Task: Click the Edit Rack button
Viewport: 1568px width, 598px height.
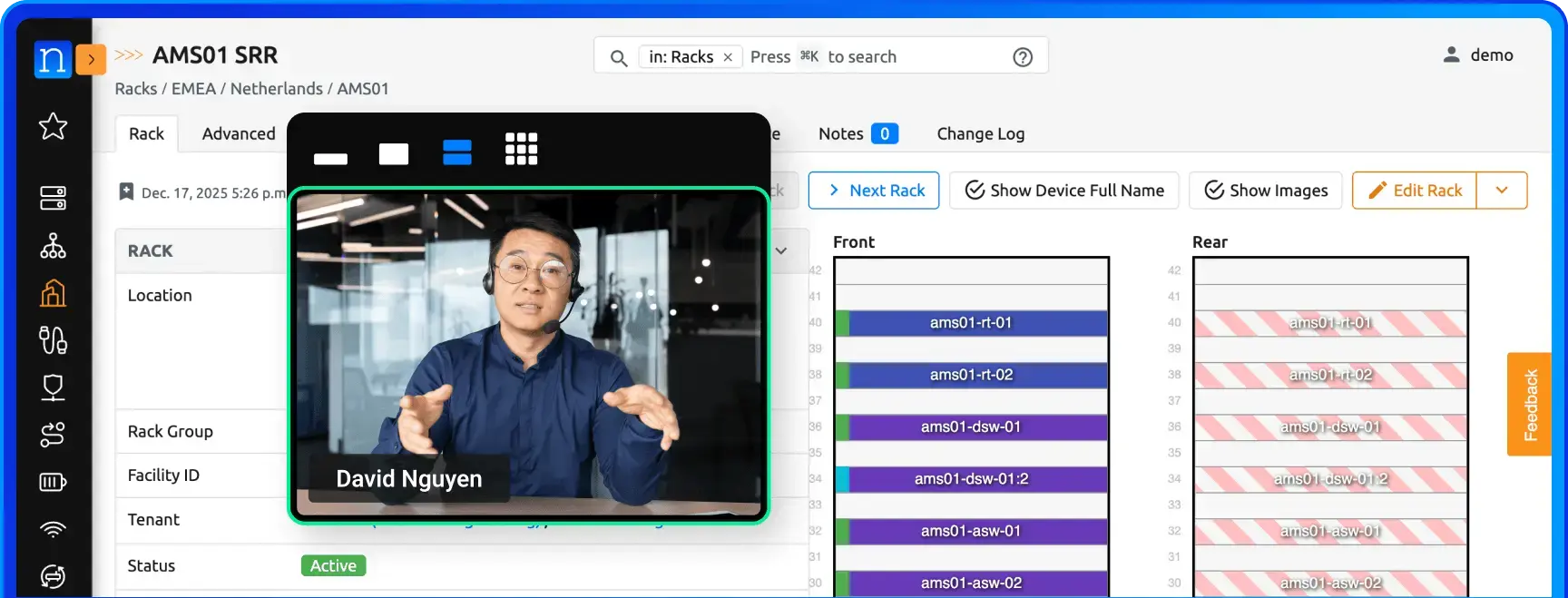Action: [1415, 191]
